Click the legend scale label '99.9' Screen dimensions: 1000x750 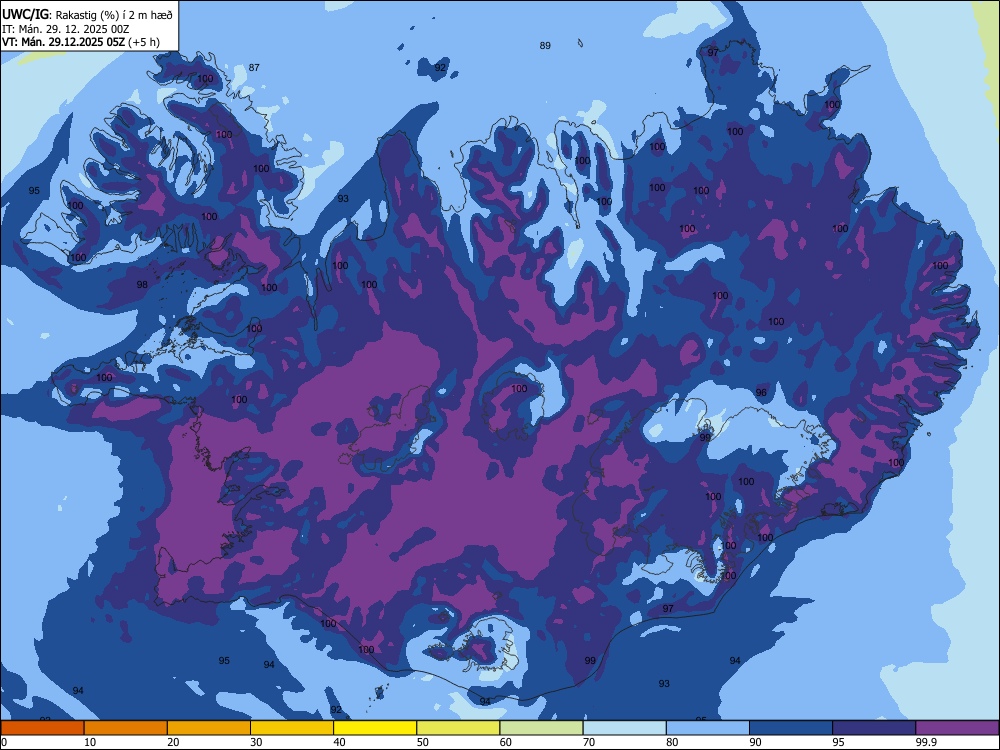tap(926, 742)
